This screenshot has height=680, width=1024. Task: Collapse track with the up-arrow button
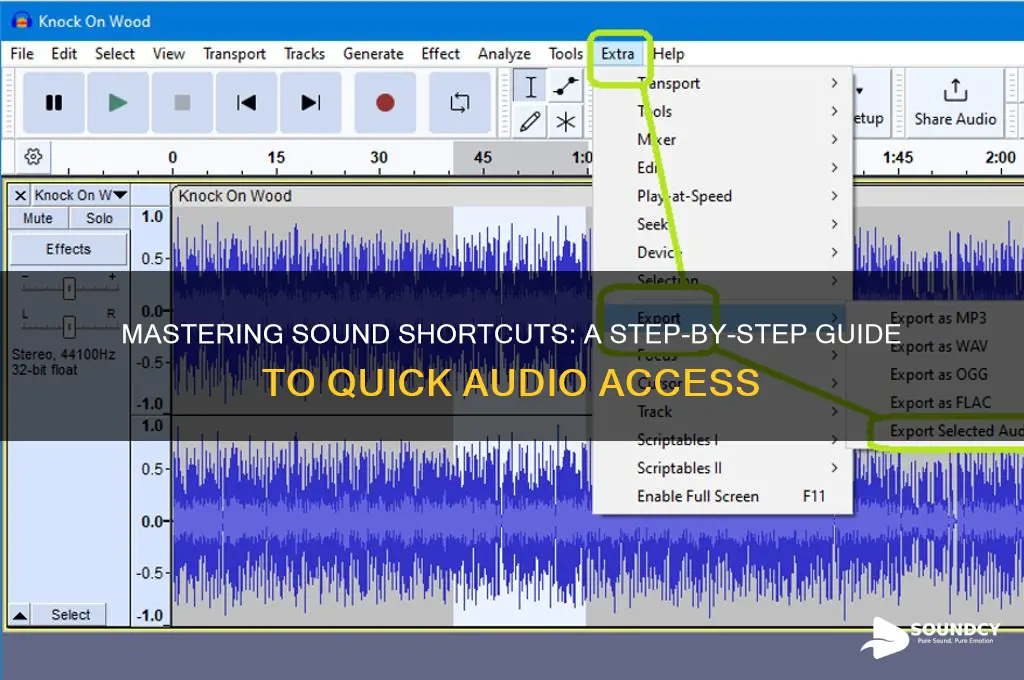point(20,615)
